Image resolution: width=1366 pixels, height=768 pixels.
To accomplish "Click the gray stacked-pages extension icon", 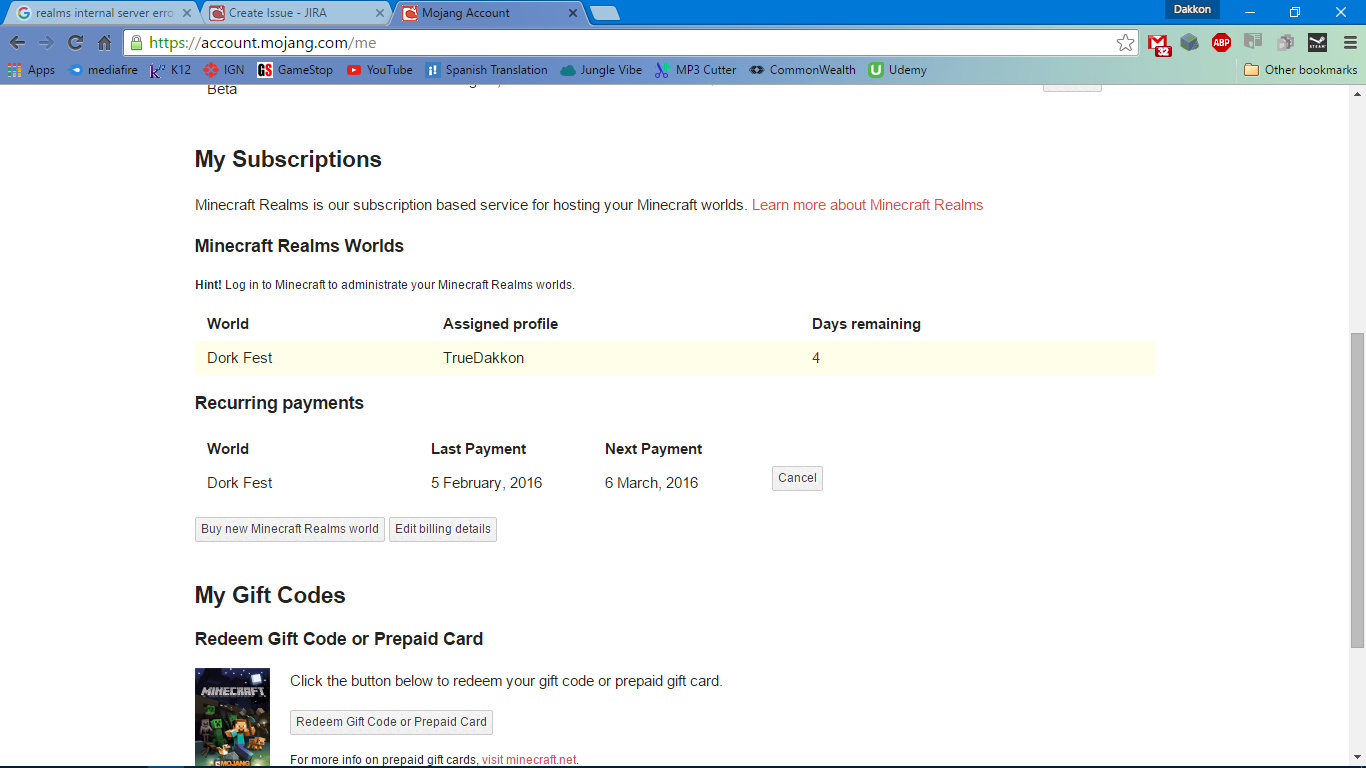I will pos(1285,43).
